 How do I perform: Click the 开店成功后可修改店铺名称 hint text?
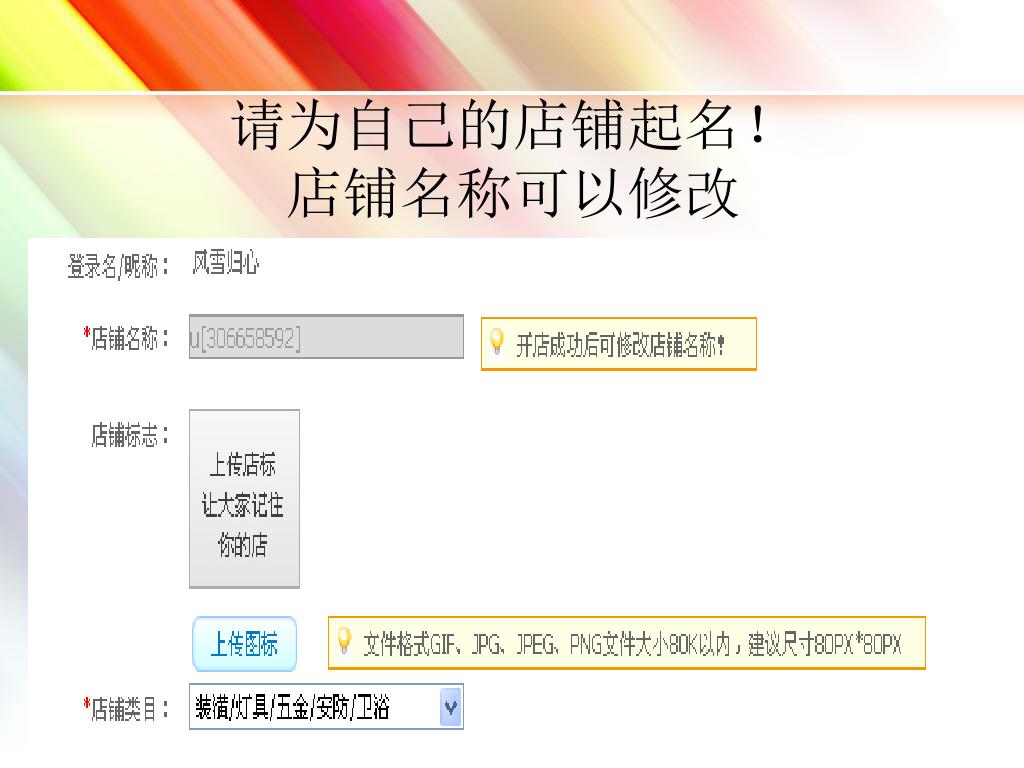[620, 345]
